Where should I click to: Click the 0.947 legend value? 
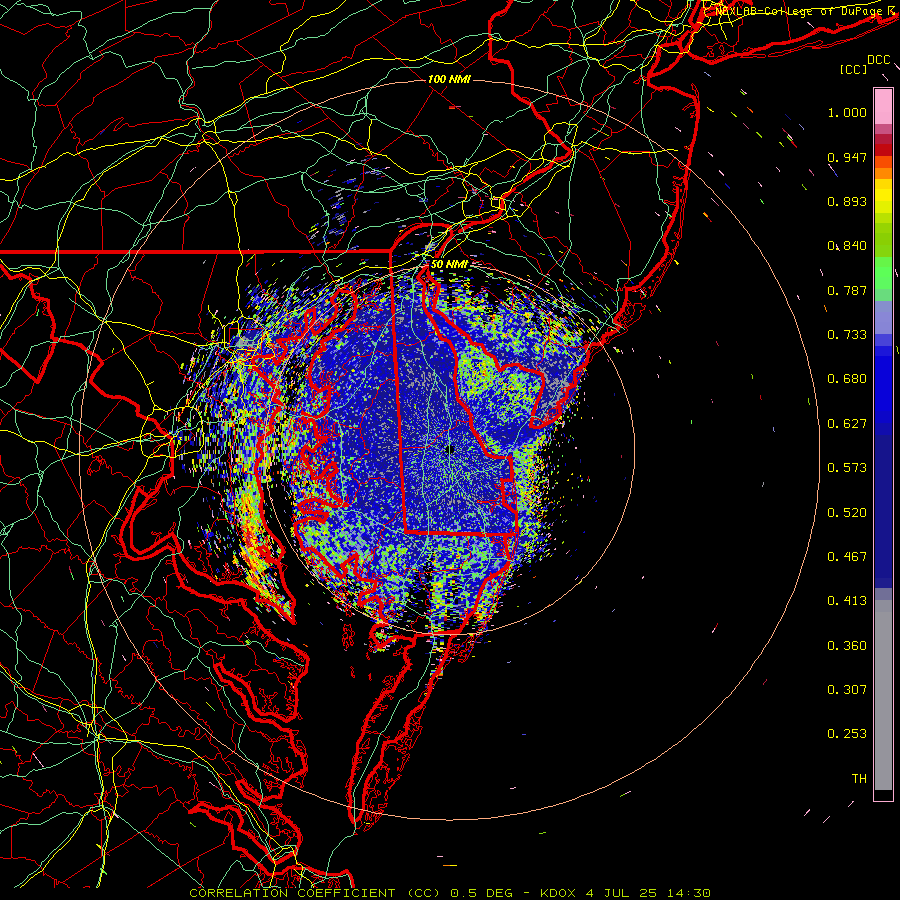847,157
